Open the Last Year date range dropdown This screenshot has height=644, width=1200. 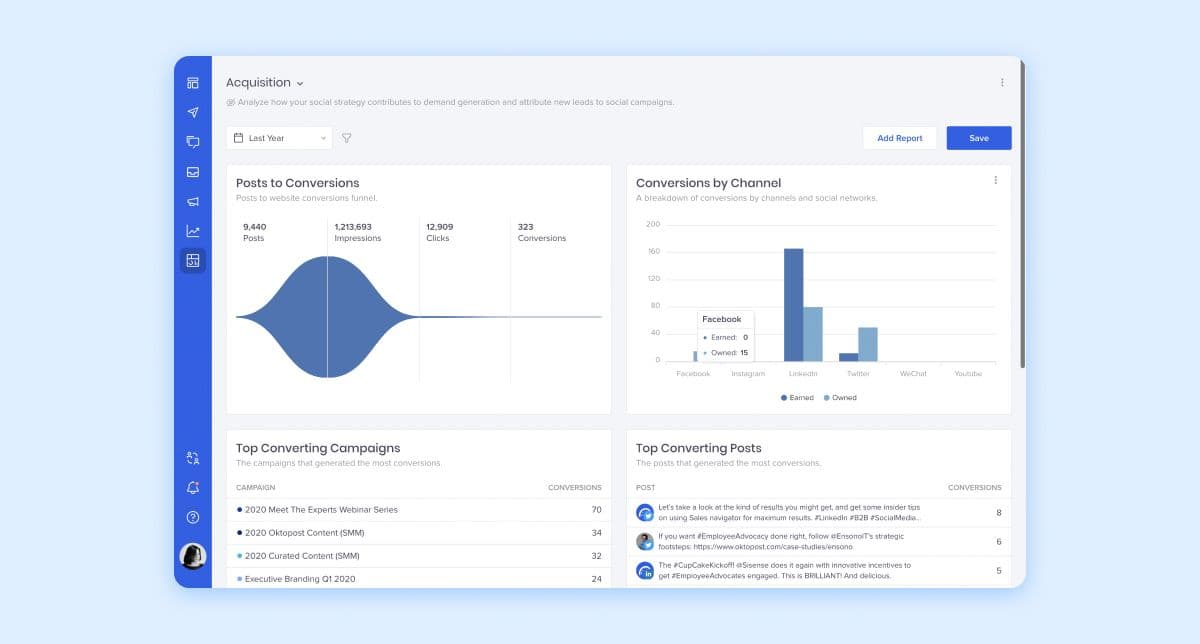coord(279,138)
